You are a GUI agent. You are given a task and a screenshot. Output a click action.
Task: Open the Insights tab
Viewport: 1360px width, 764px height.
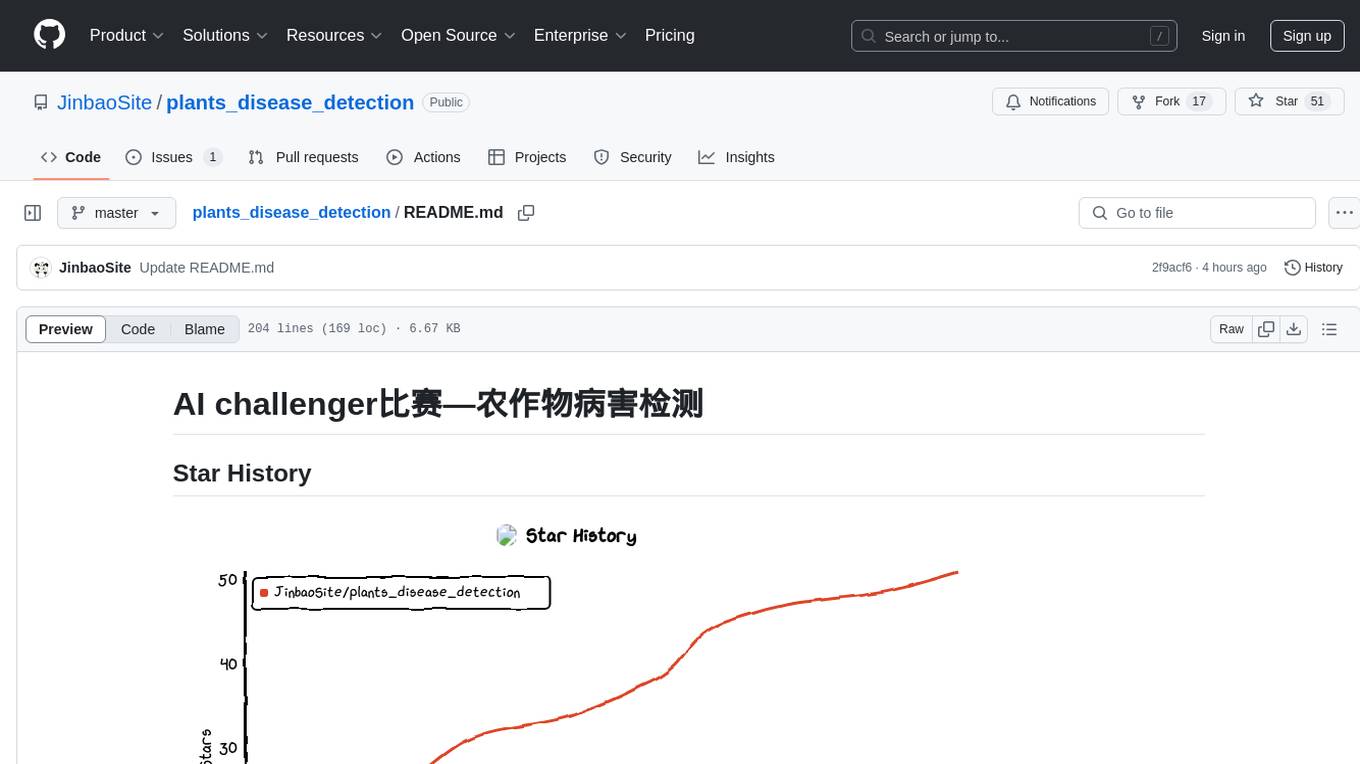coord(736,157)
